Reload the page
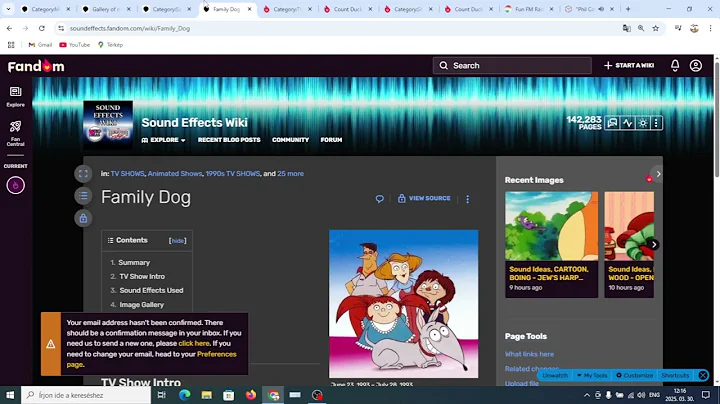This screenshot has width=720, height=404. click(x=42, y=28)
